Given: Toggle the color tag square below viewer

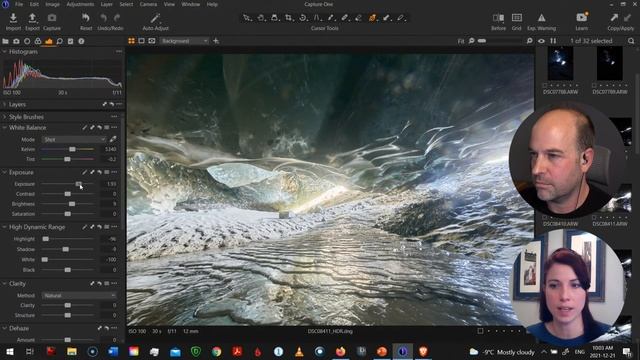Looking at the screenshot, I should tap(480, 331).
